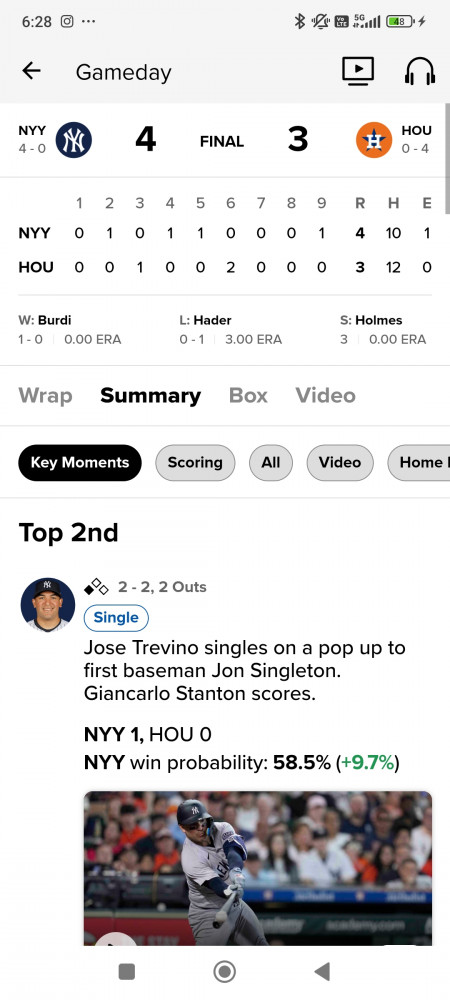450x1000 pixels.
Task: Select the All filter chip
Action: [271, 462]
